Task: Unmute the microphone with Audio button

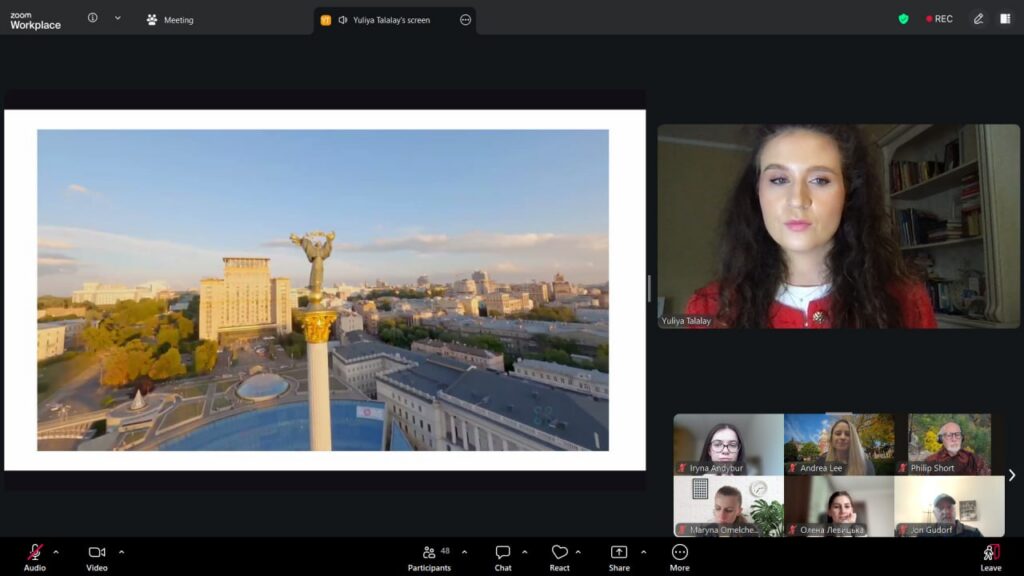Action: point(35,557)
